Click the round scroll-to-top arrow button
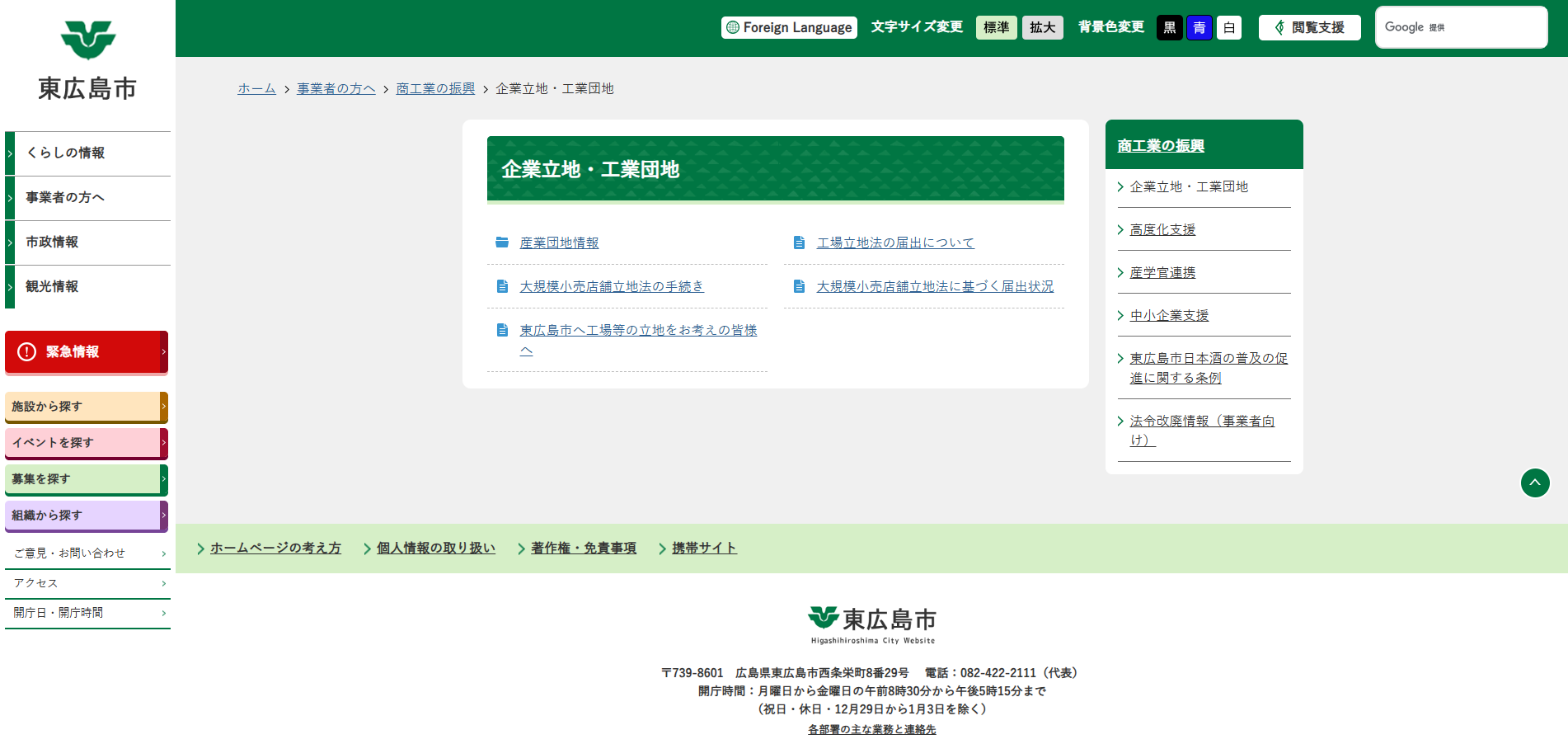 point(1535,483)
